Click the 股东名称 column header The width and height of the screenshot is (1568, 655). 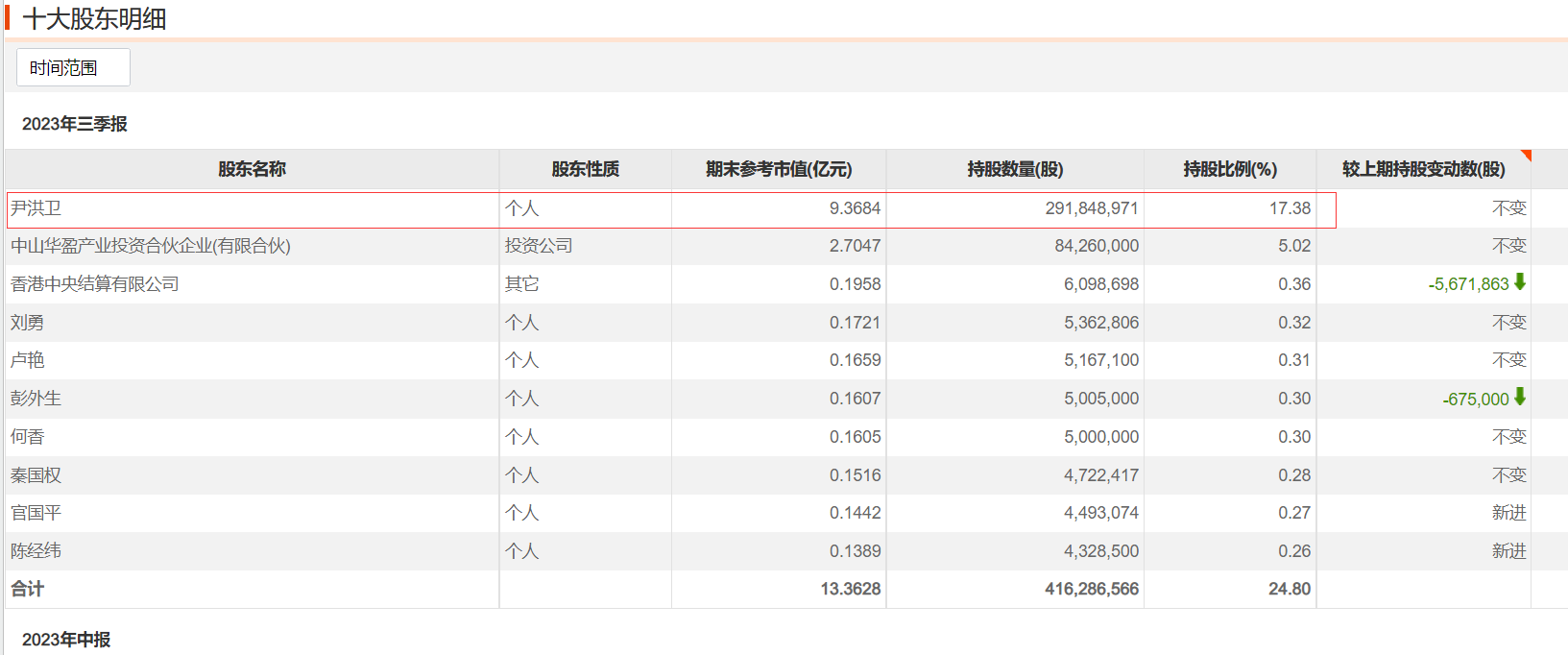click(x=252, y=169)
